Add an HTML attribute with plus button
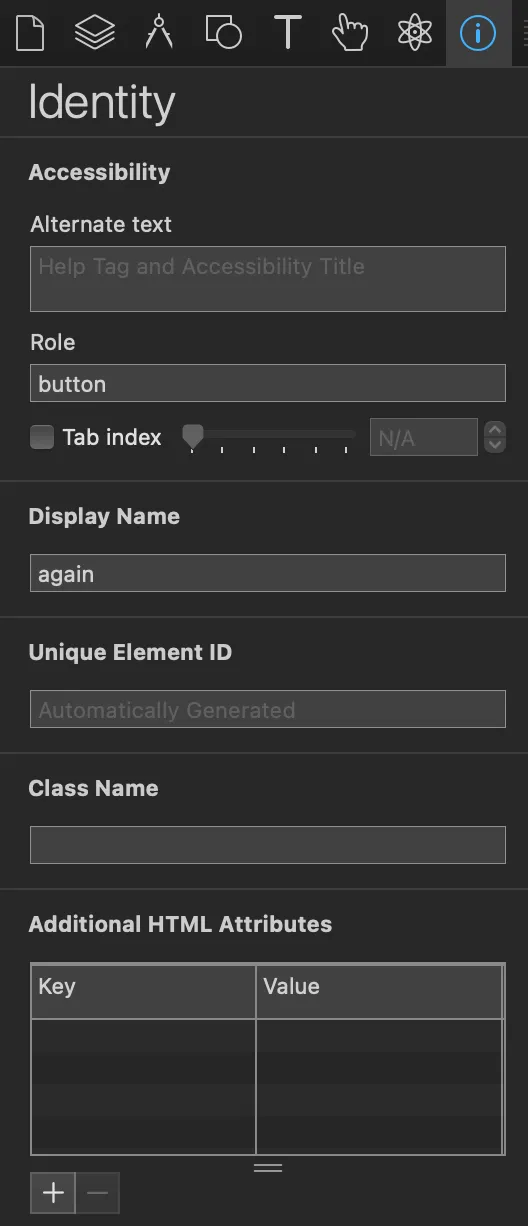Image resolution: width=528 pixels, height=1226 pixels. (53, 1192)
